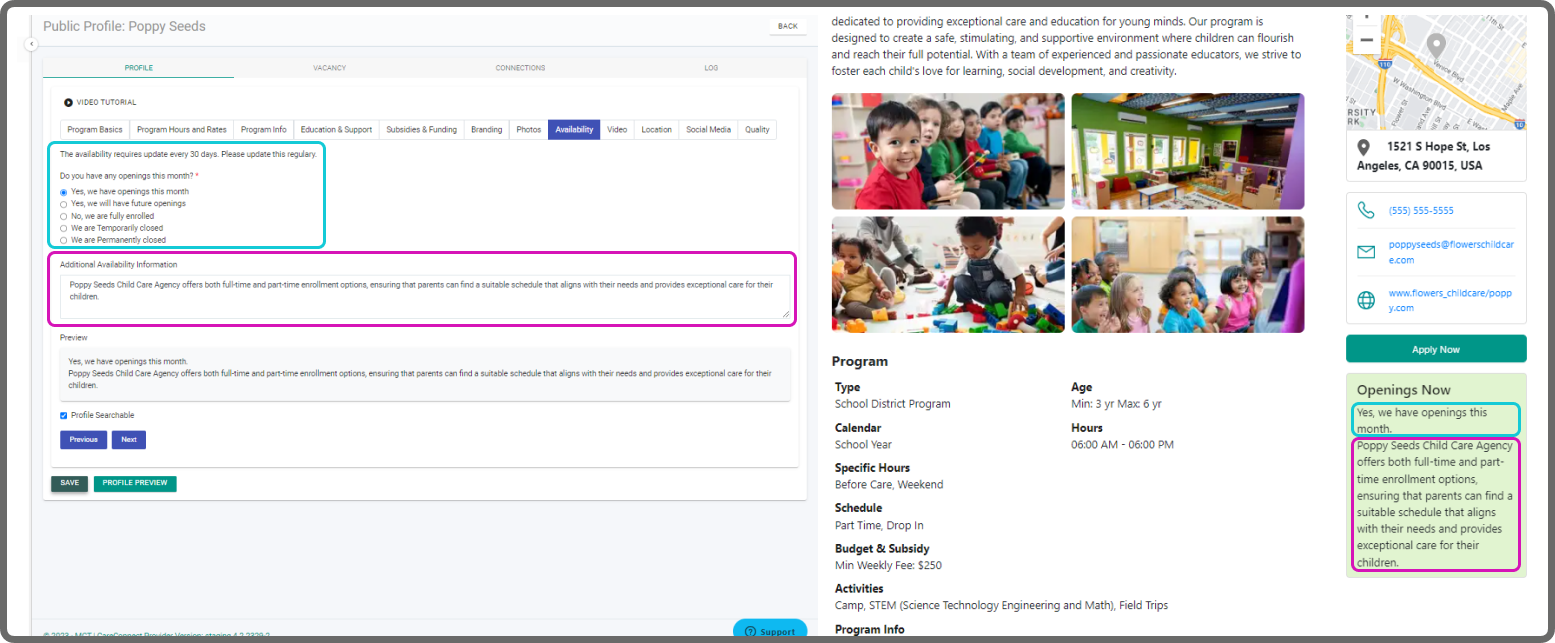
Task: Select 'Yes, we will have future openings'
Action: click(x=64, y=204)
